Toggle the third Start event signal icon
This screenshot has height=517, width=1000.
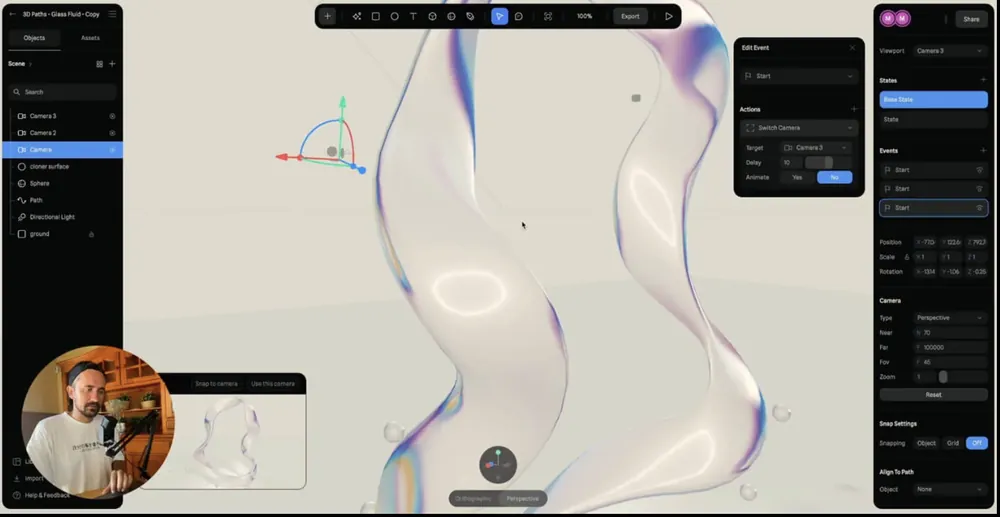pos(980,208)
